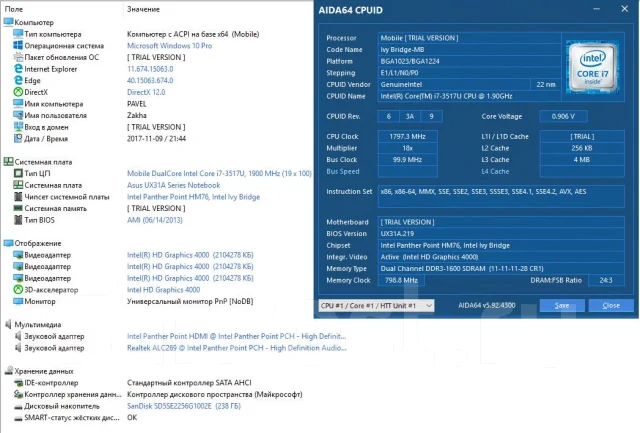Image resolution: width=640 pixels, height=433 pixels.
Task: Click the OS update package icon
Action: (18, 57)
